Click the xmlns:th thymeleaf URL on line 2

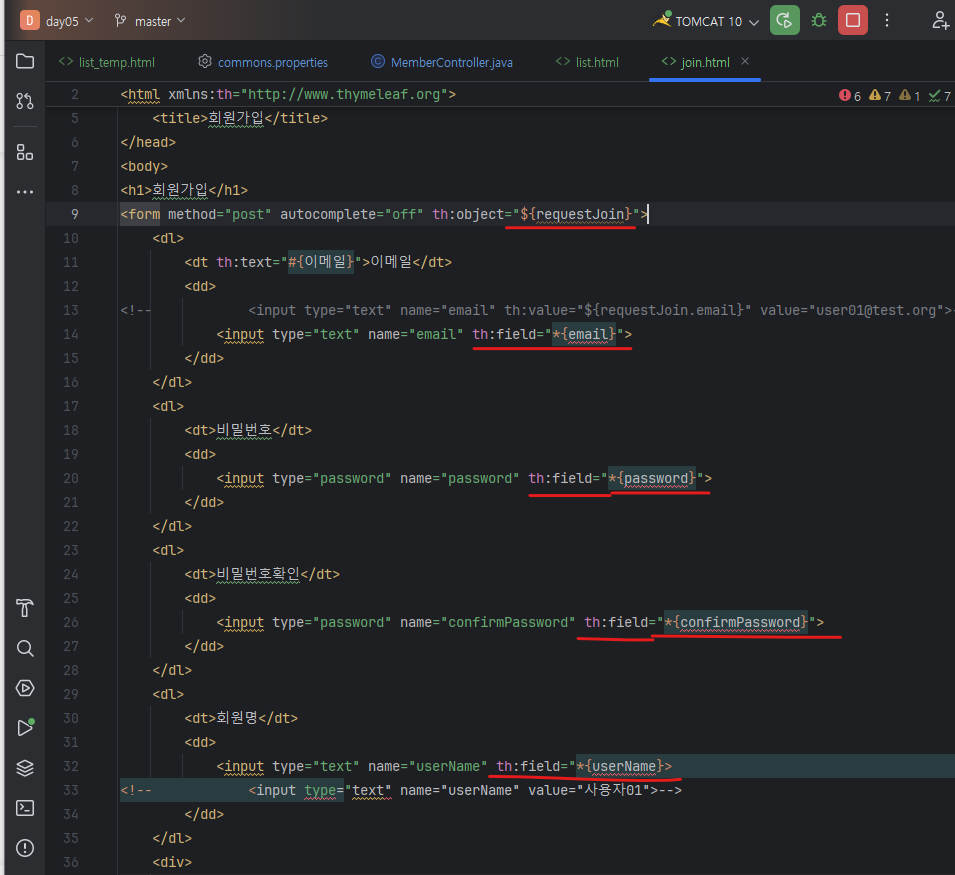[x=344, y=94]
